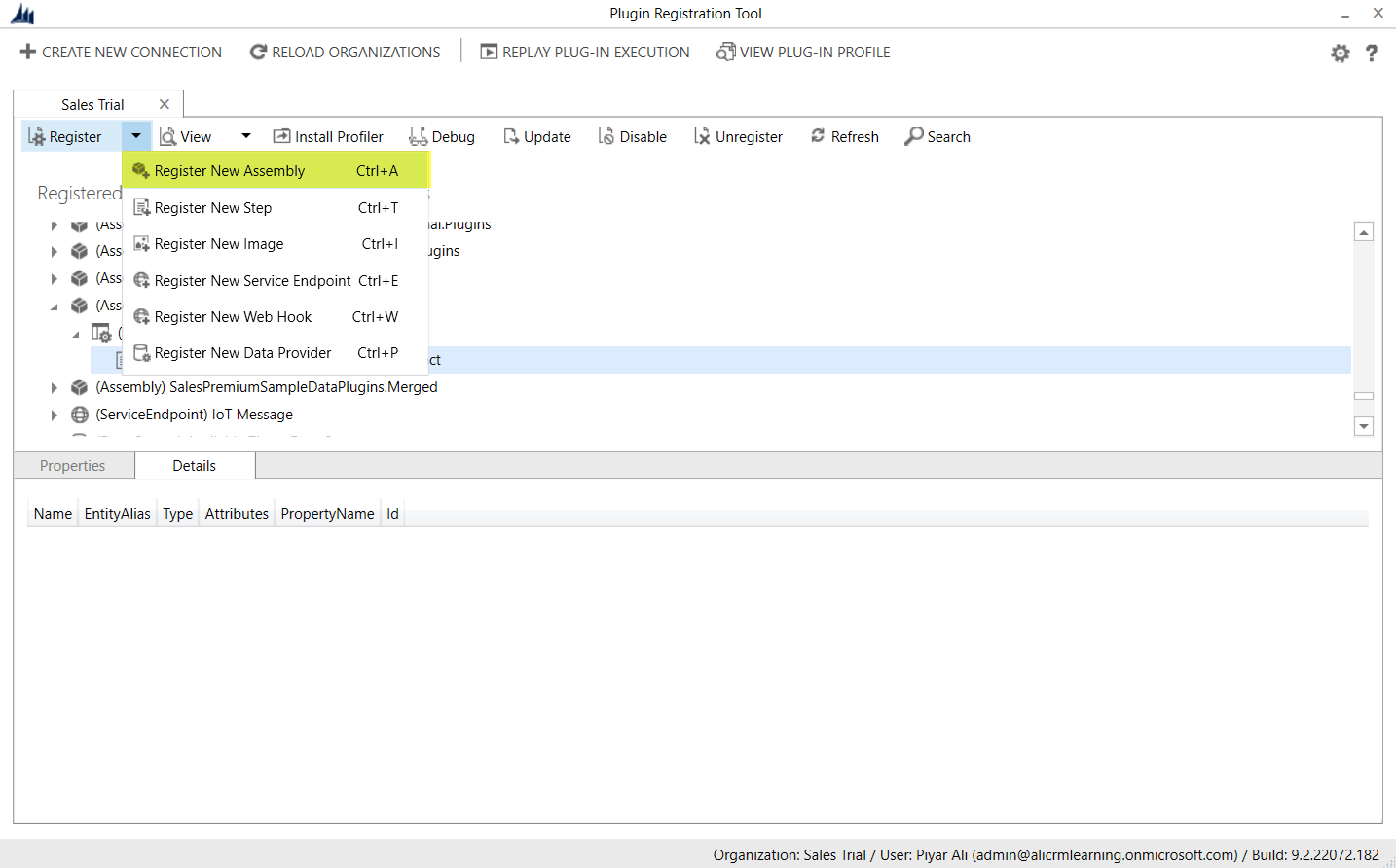Click Create New Connection plus icon
Viewport: 1396px width, 868px height.
(x=28, y=52)
